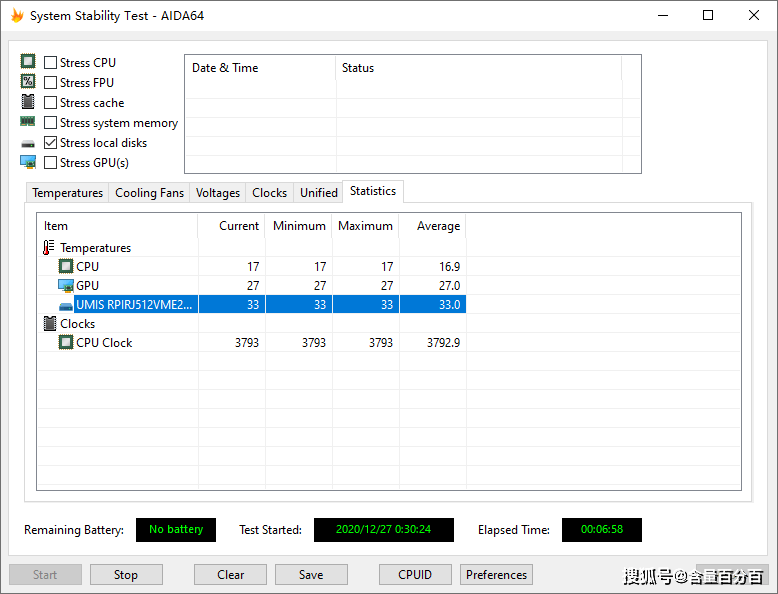The width and height of the screenshot is (778, 594).
Task: Click the disk drive icon beside Stress local disks
Action: tap(28, 144)
